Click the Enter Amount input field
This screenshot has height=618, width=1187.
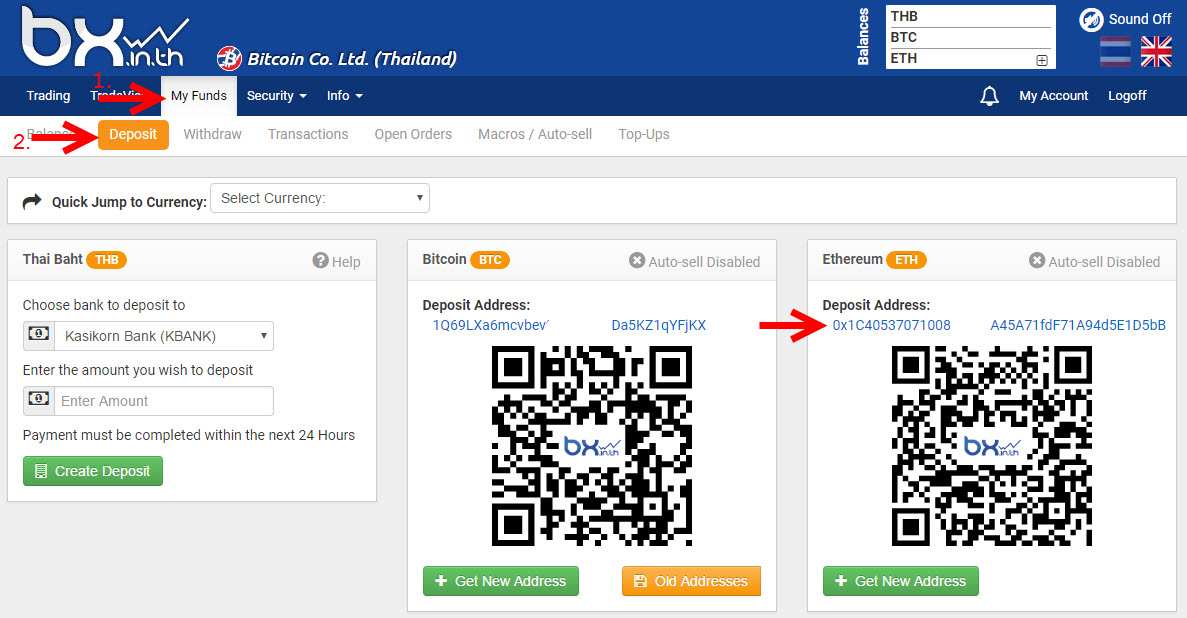164,401
